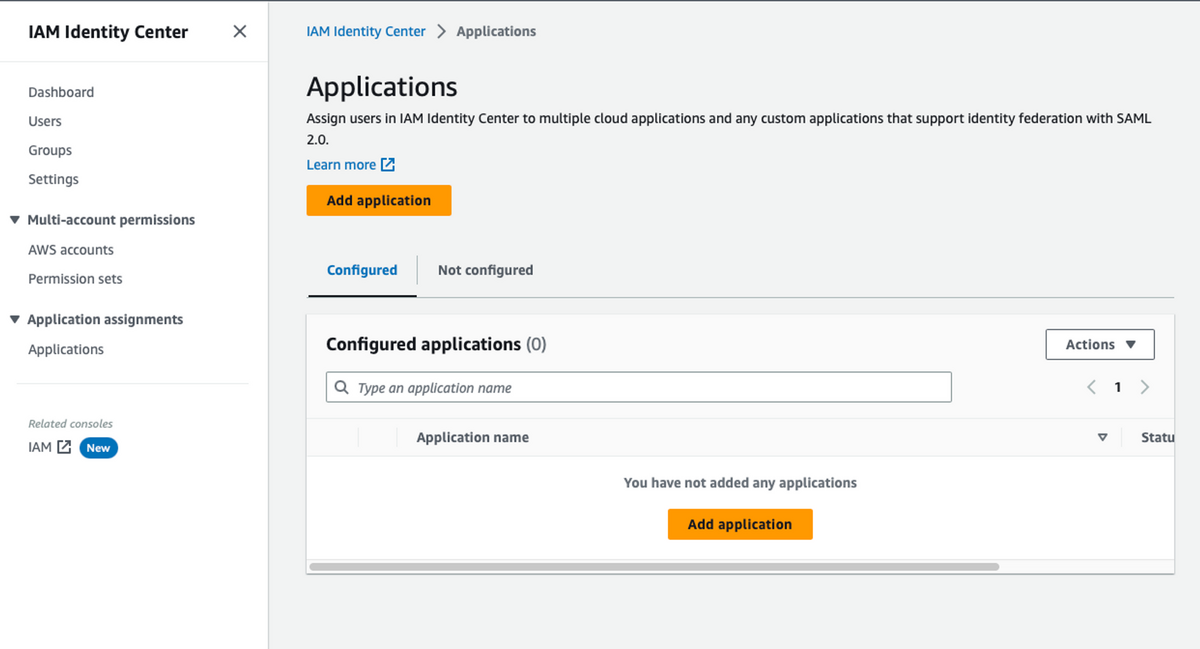Go to previous page of applications
The width and height of the screenshot is (1200, 649).
[x=1091, y=387]
